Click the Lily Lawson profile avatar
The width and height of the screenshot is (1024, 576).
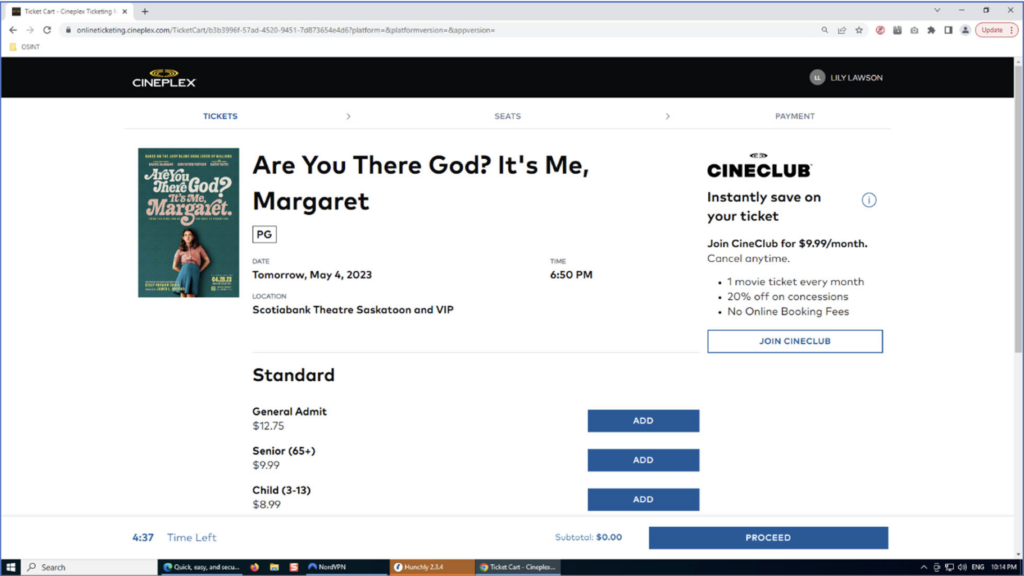817,78
